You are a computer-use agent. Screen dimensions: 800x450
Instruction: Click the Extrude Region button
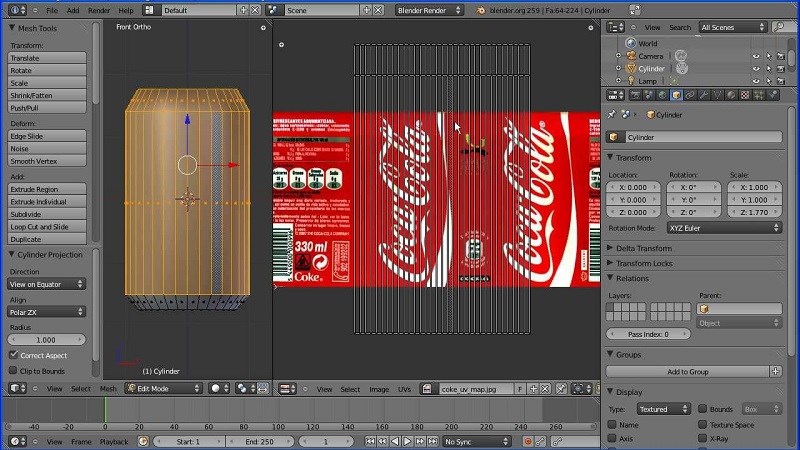[46, 189]
